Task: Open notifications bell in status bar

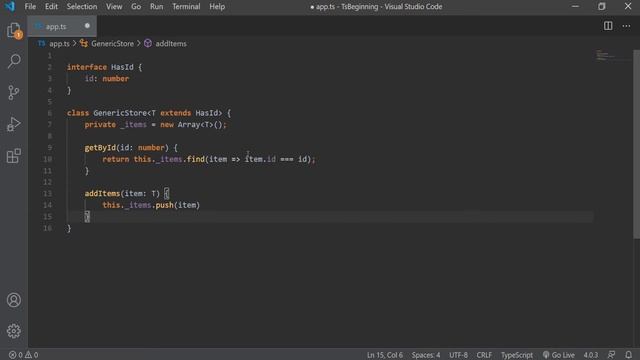Action: pos(628,355)
